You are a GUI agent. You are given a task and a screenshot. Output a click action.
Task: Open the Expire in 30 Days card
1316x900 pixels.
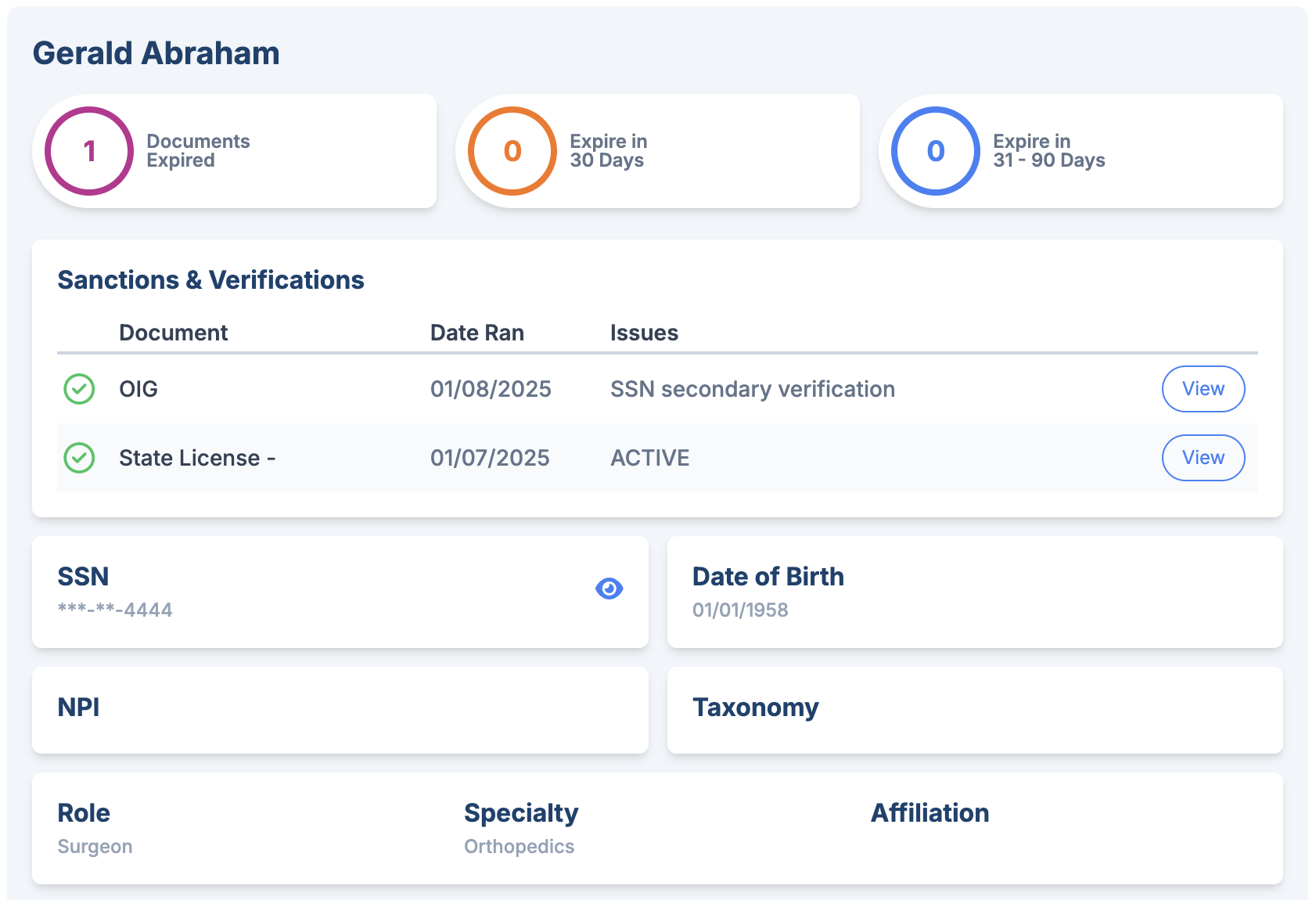click(x=658, y=151)
